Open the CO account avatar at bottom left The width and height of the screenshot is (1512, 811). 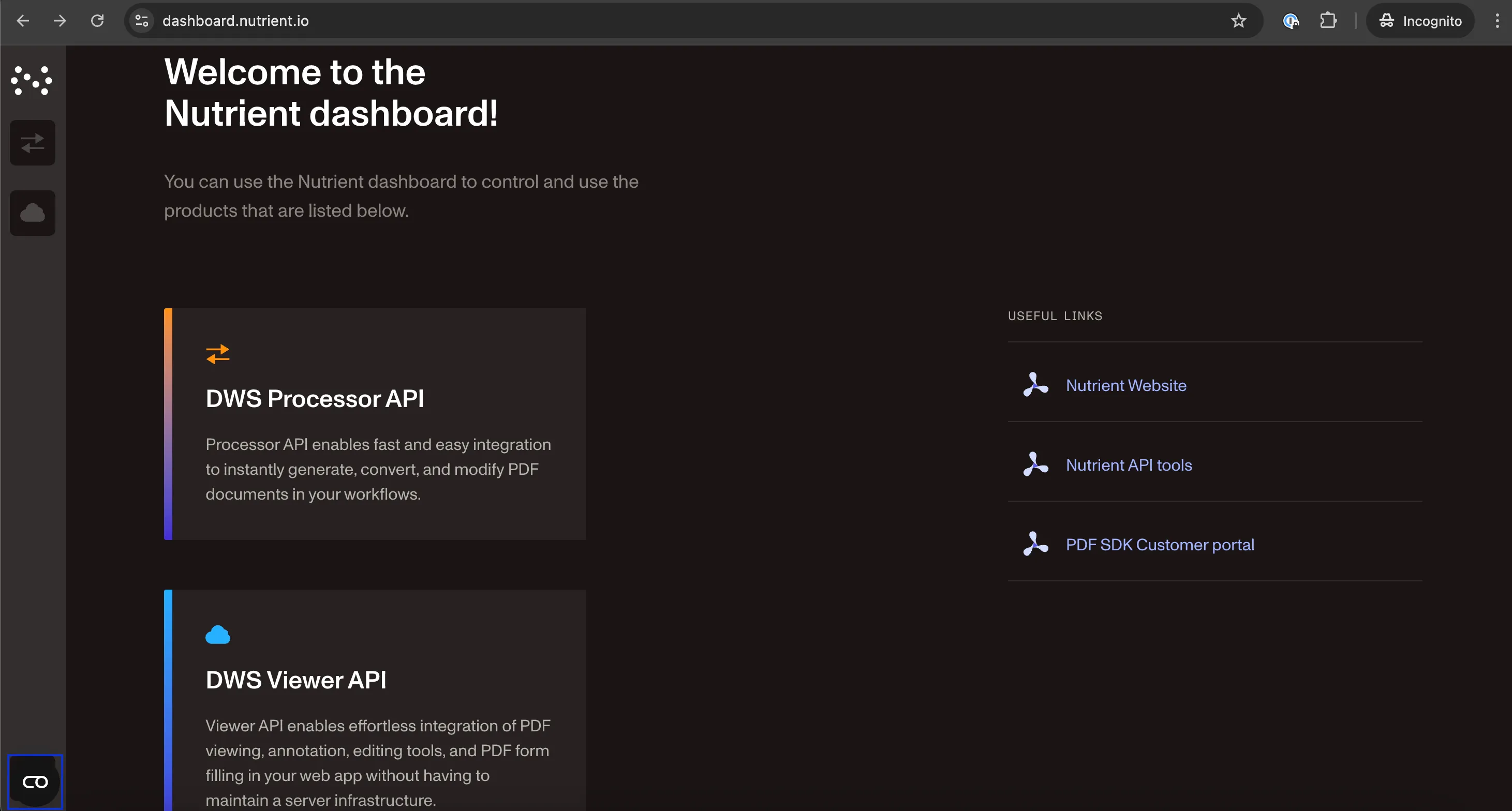coord(35,781)
